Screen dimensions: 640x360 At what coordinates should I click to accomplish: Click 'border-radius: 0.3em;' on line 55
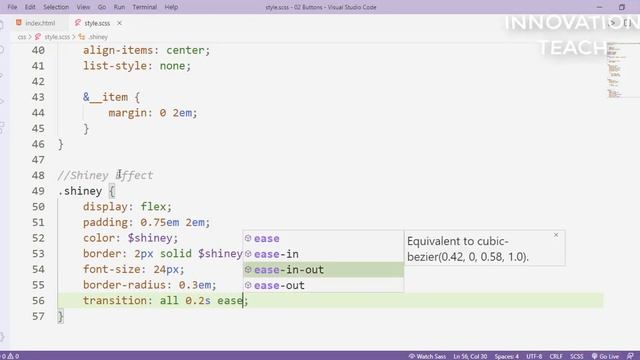tap(150, 285)
